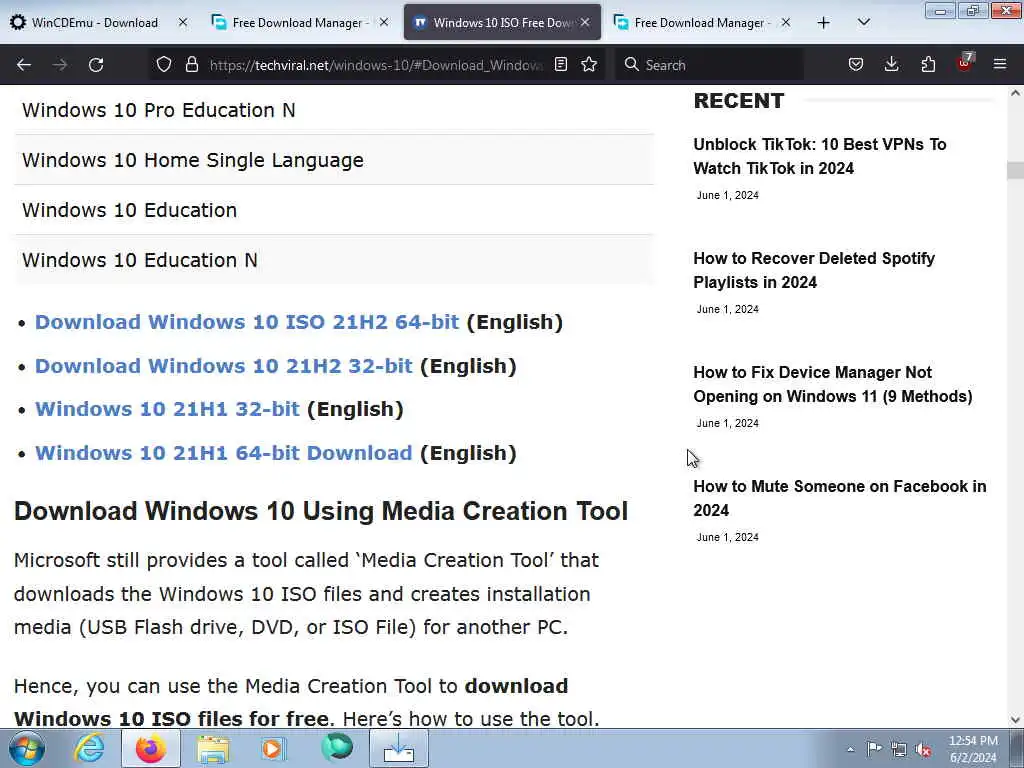Click the network tray icon
This screenshot has width=1024, height=768.
click(x=899, y=749)
